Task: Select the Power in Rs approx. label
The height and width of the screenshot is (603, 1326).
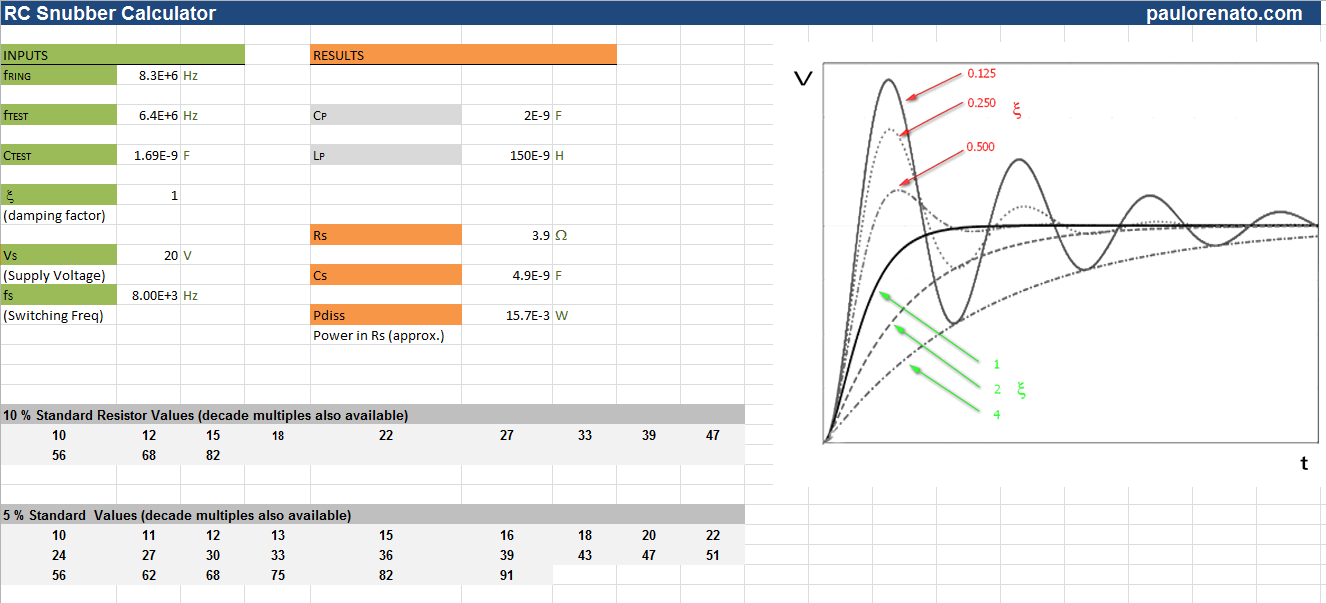Action: tap(386, 335)
